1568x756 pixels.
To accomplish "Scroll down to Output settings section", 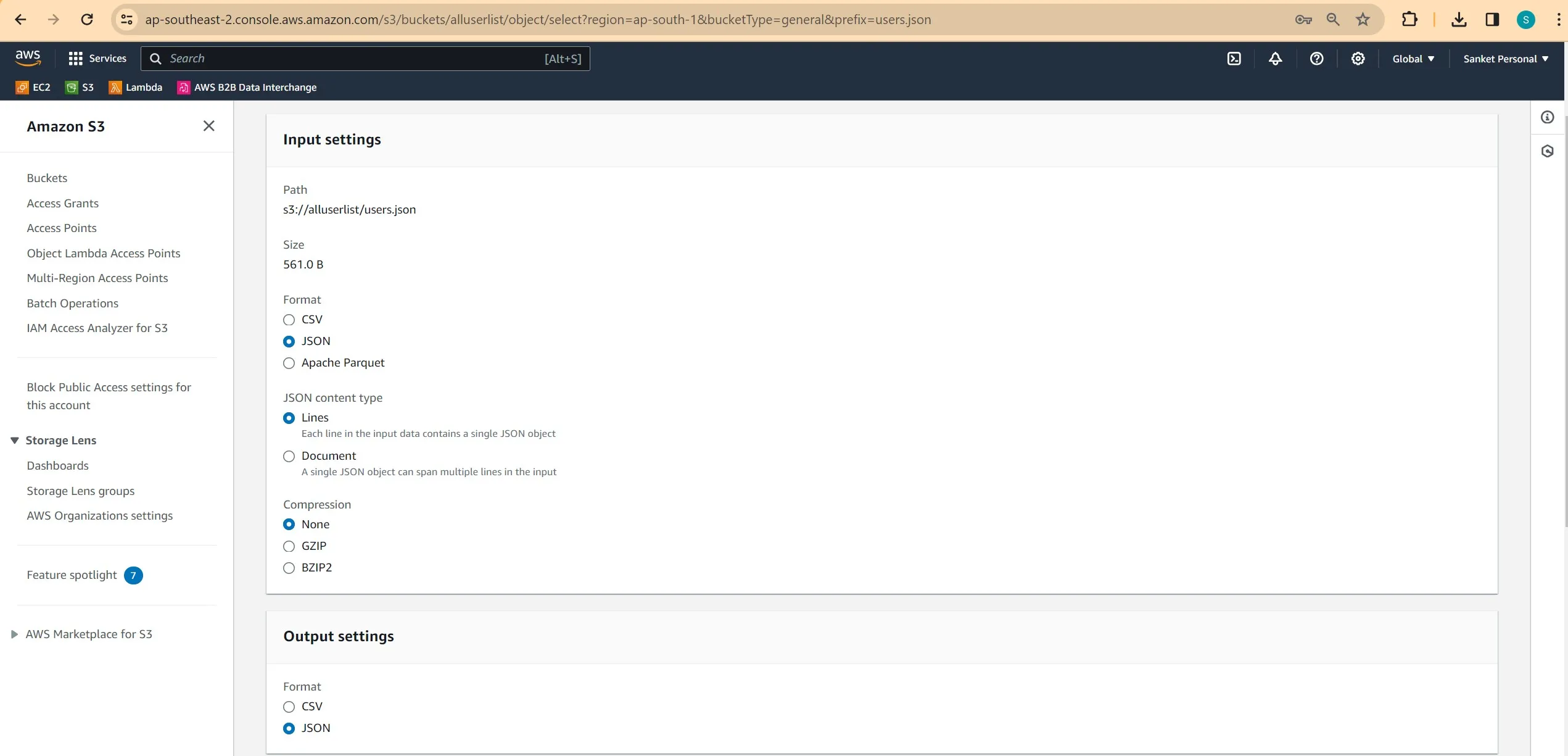I will [338, 636].
